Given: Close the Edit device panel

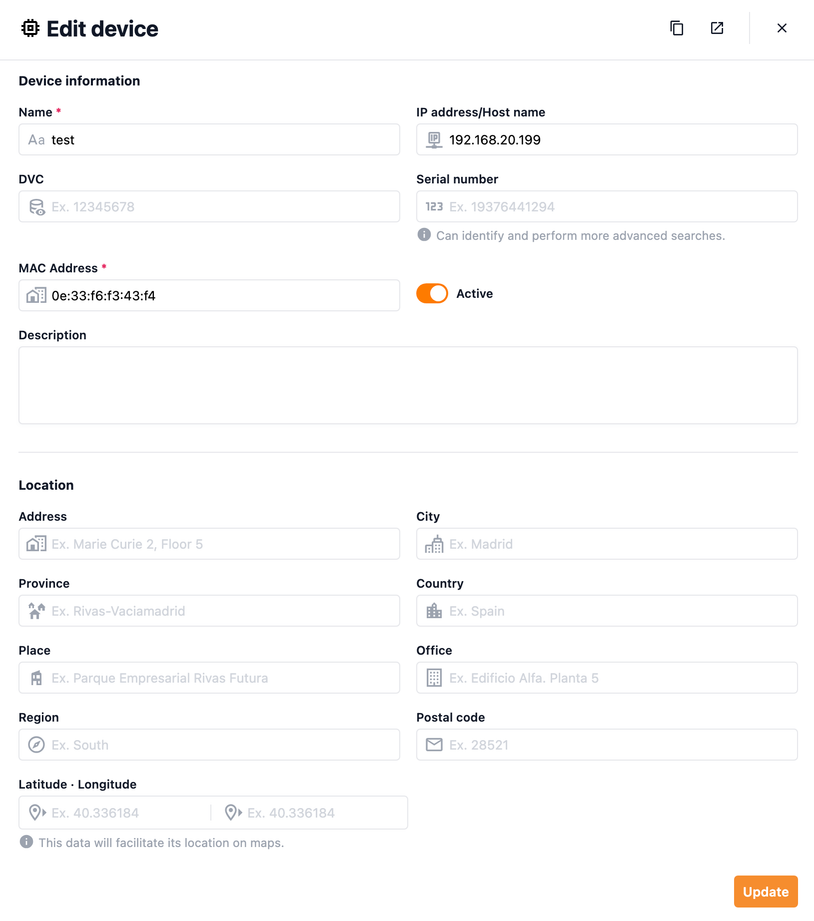Looking at the screenshot, I should click(x=782, y=28).
